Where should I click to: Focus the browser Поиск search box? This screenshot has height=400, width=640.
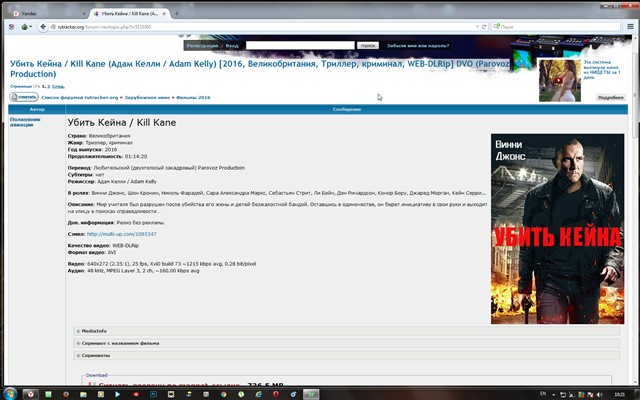(x=557, y=27)
